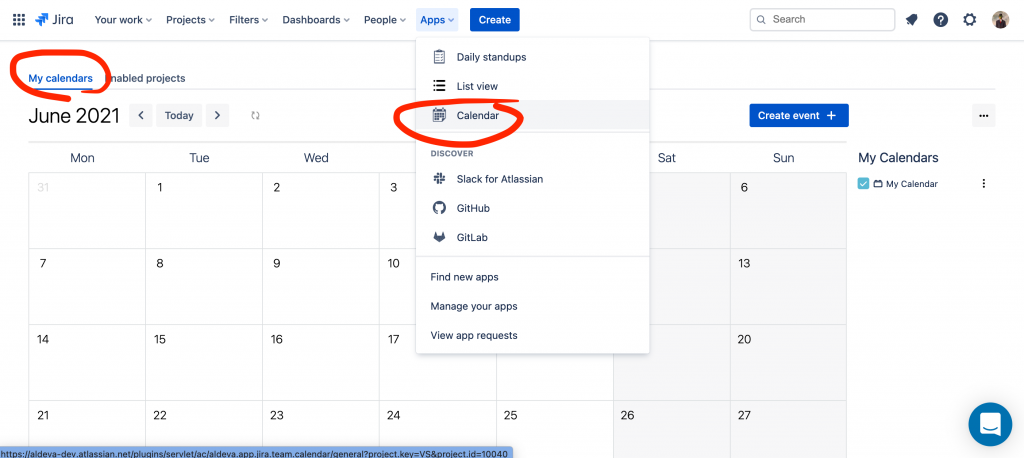The image size is (1024, 458).
Task: Click the Create event button
Action: coord(799,116)
